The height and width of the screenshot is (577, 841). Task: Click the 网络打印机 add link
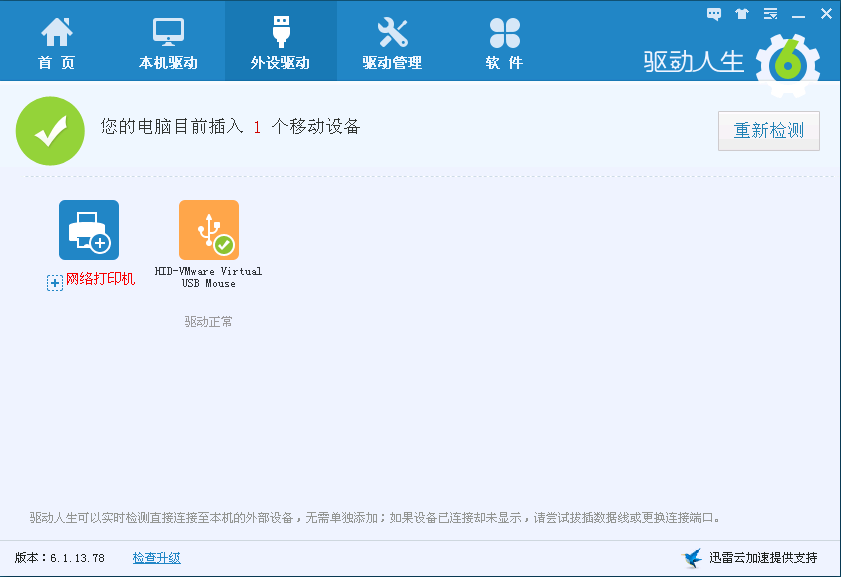coord(100,279)
